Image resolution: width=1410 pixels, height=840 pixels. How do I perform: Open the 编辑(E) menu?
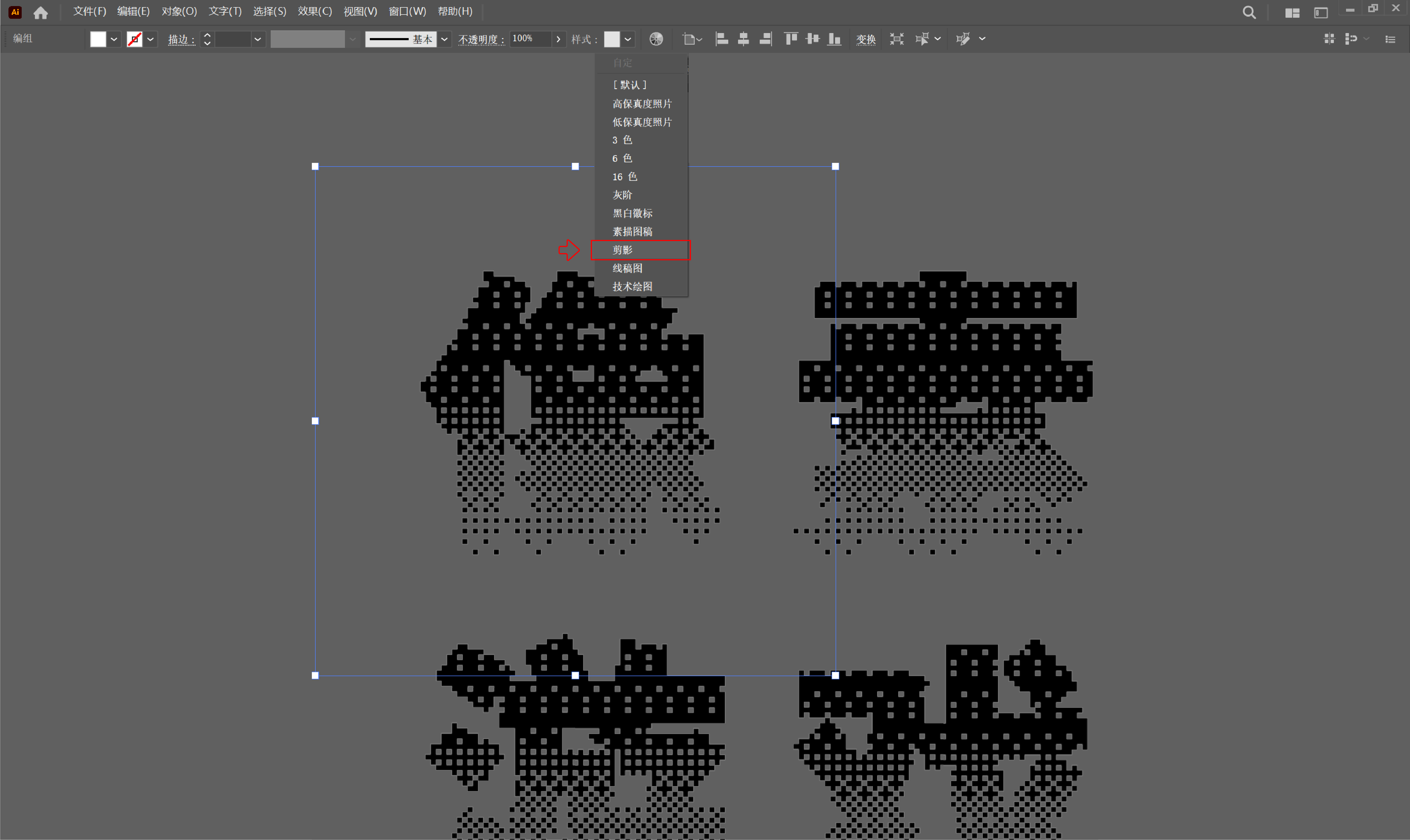click(133, 11)
